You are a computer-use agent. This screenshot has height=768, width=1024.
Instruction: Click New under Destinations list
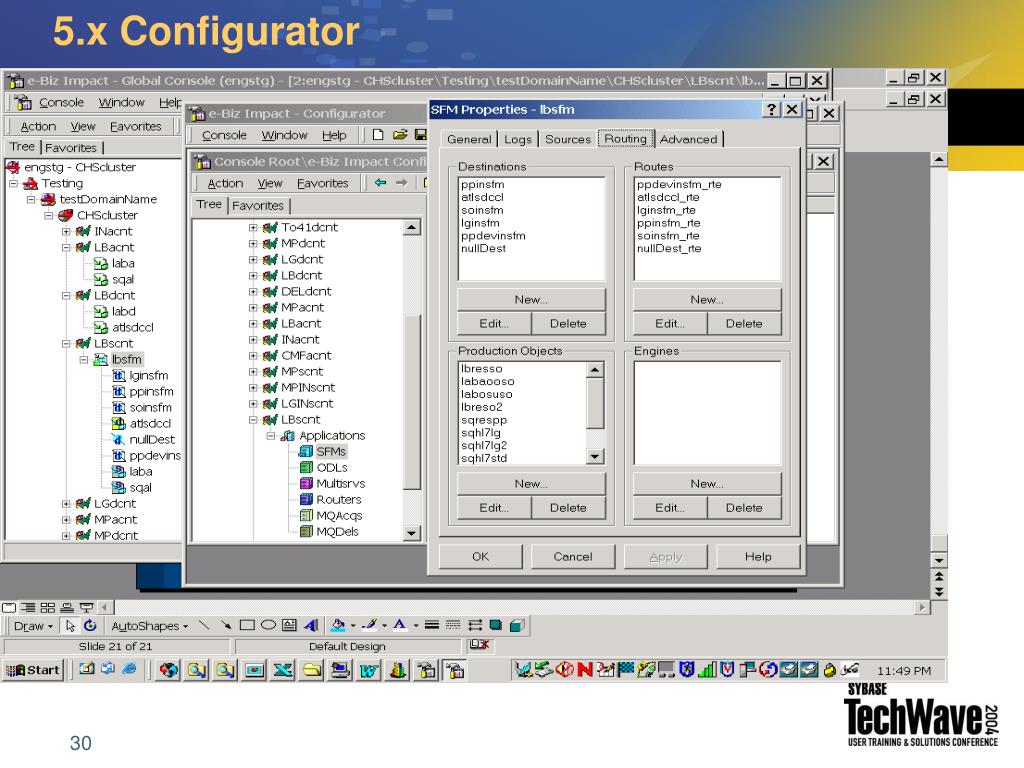tap(531, 299)
